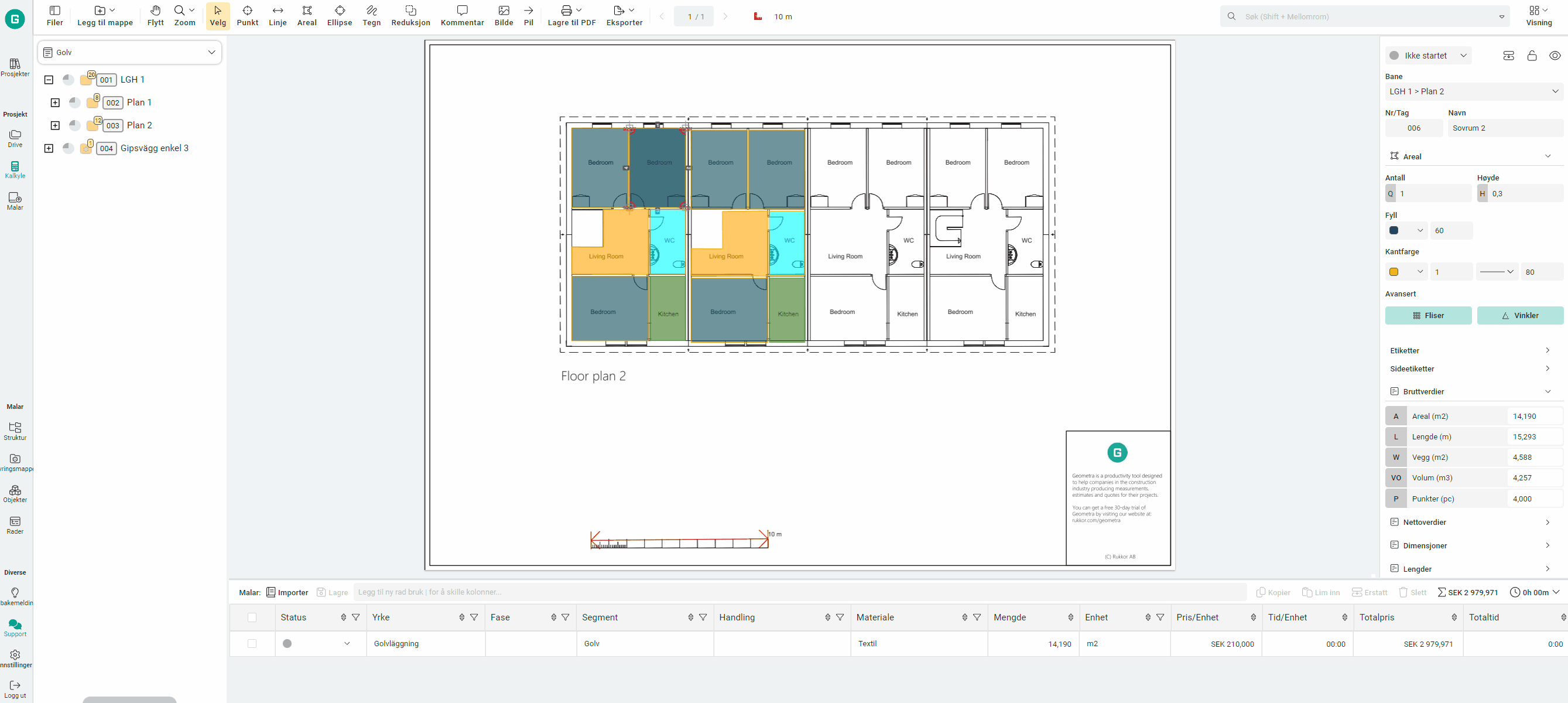Image resolution: width=1568 pixels, height=703 pixels.
Task: Select the Ellipse tool
Action: [340, 16]
